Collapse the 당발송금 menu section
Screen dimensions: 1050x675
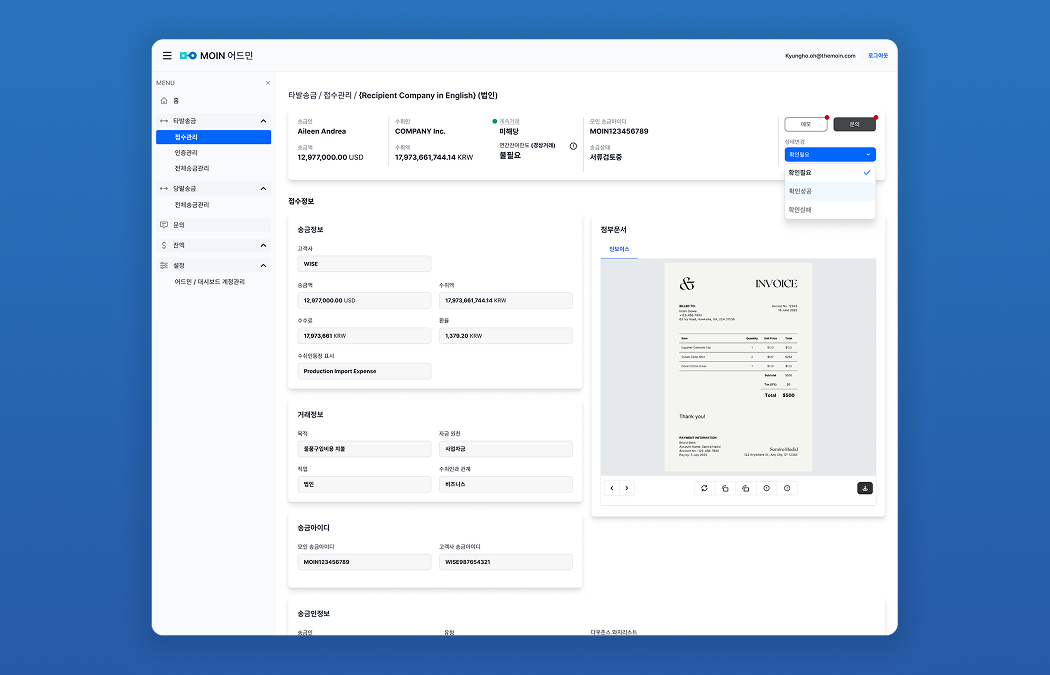point(263,189)
